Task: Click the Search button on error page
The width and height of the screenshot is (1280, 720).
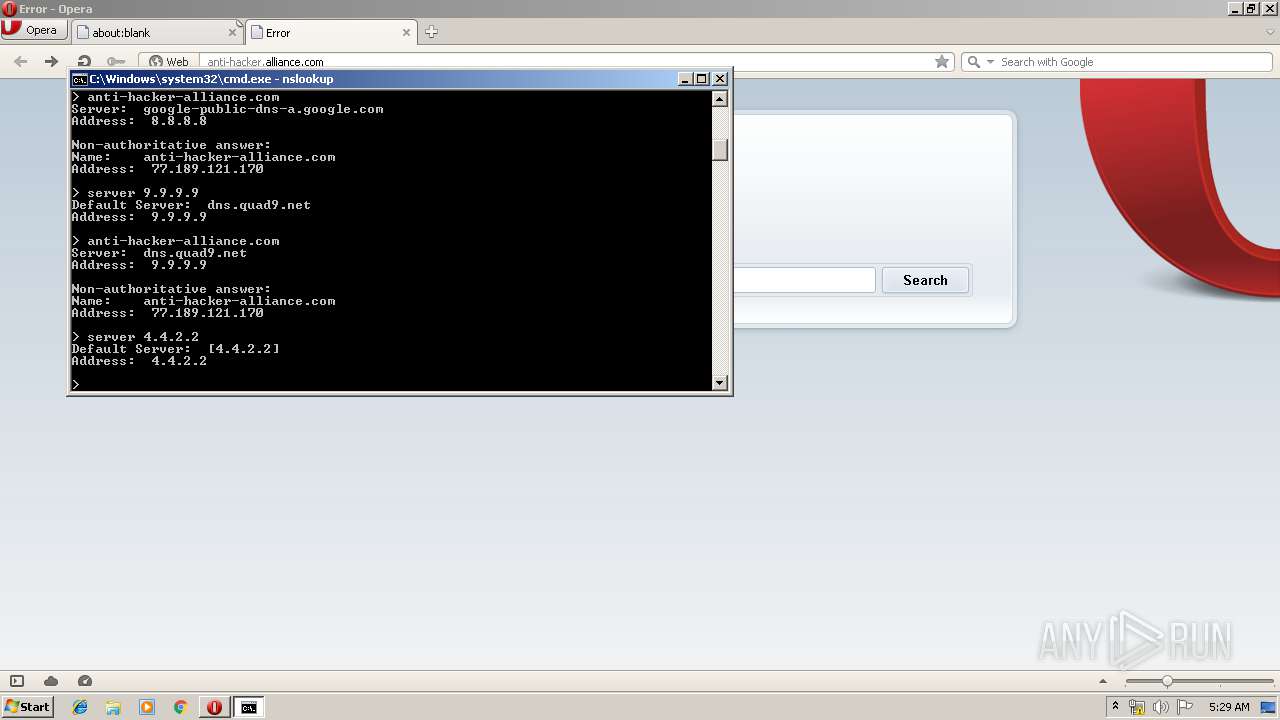Action: [925, 280]
